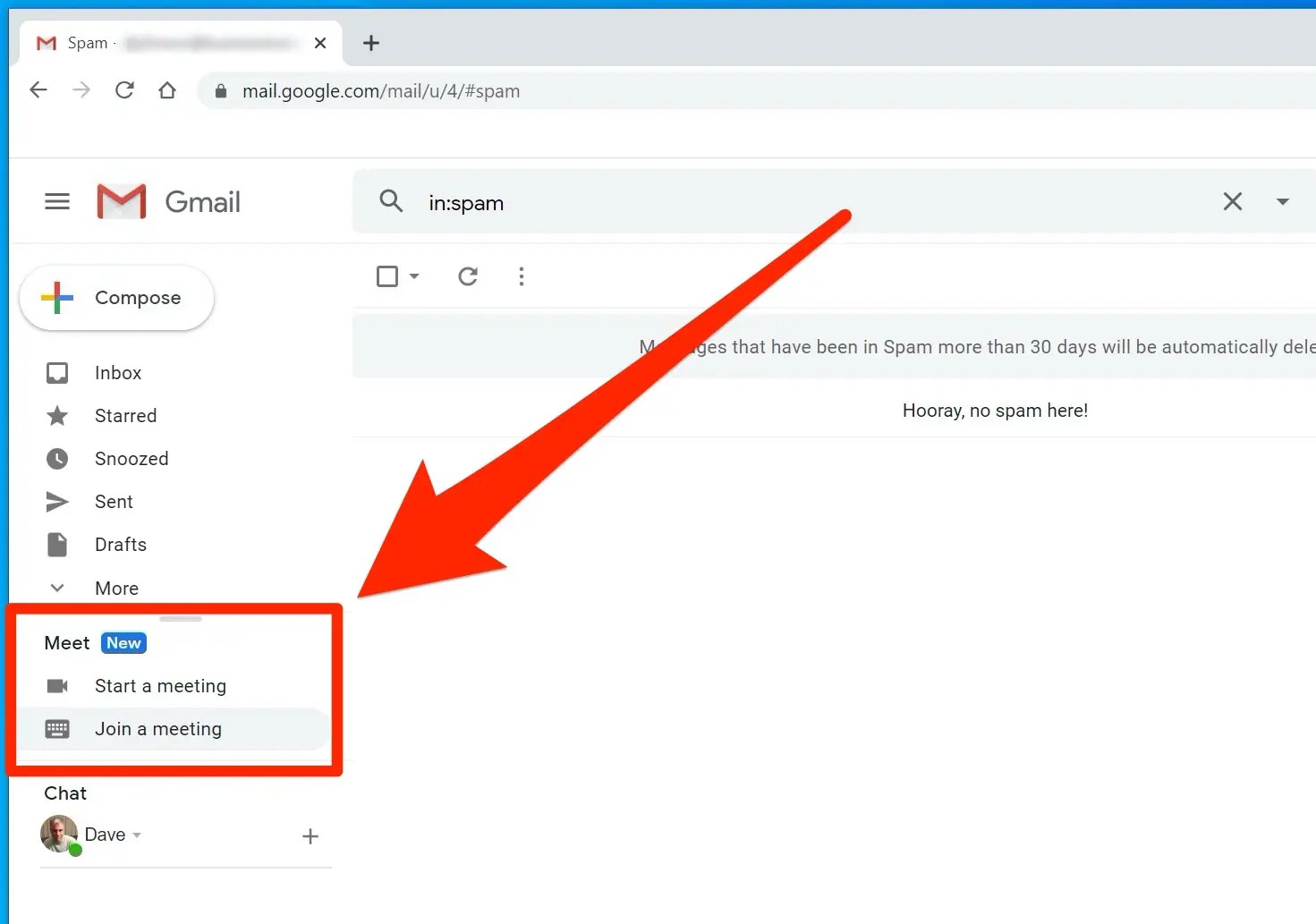
Task: Close the Spam browser tab
Action: click(320, 43)
